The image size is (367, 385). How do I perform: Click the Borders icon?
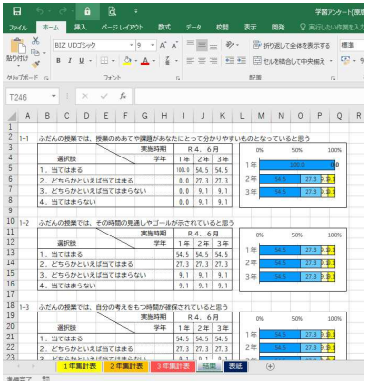pos(104,61)
